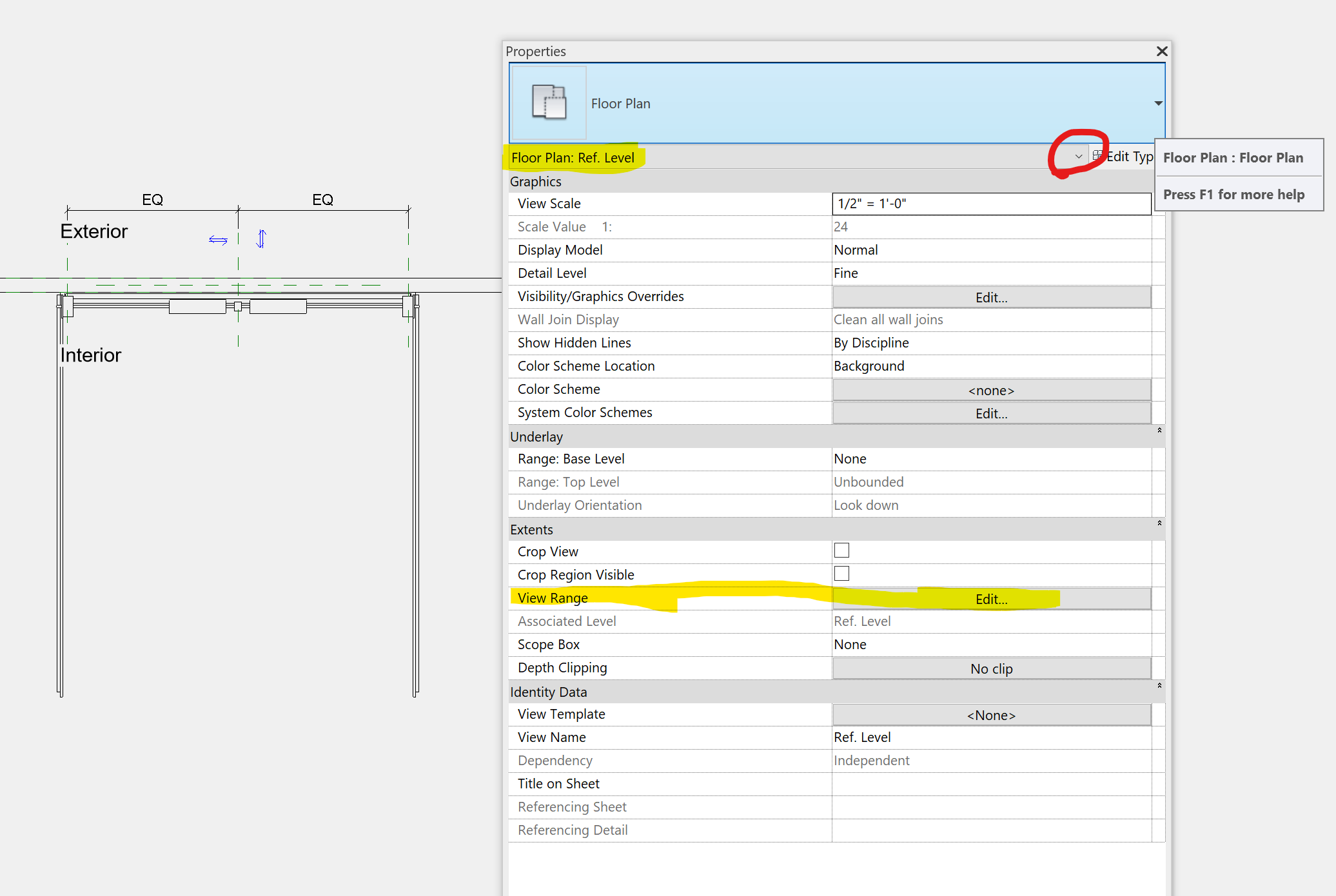Viewport: 1336px width, 896px height.
Task: Open the type selector dropdown arrow
Action: (x=1158, y=103)
